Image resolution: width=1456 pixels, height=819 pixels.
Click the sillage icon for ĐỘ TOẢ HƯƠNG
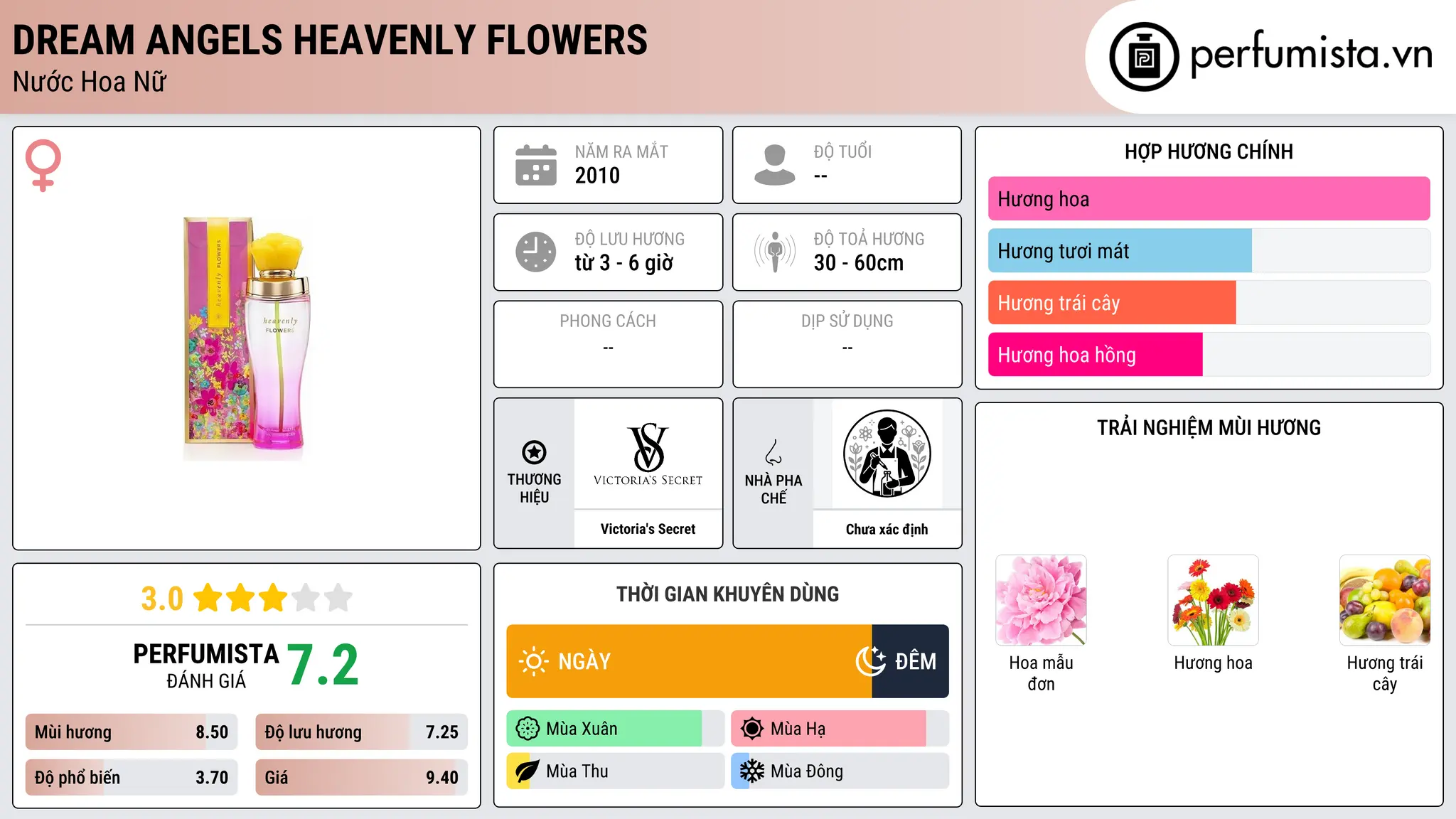(x=775, y=252)
